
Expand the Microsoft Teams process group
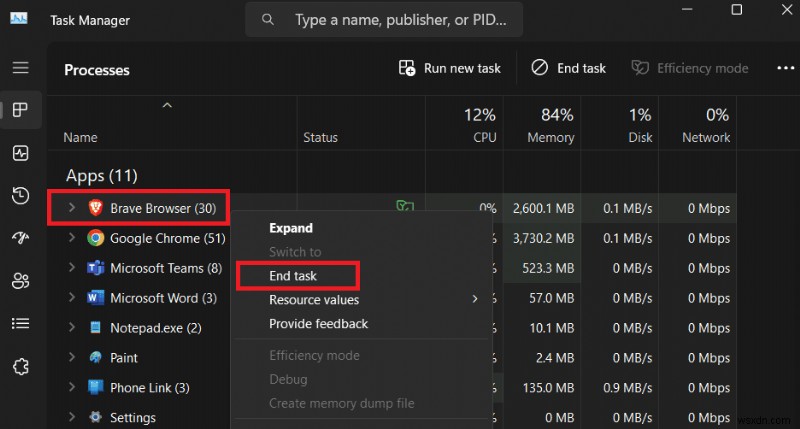tap(71, 267)
